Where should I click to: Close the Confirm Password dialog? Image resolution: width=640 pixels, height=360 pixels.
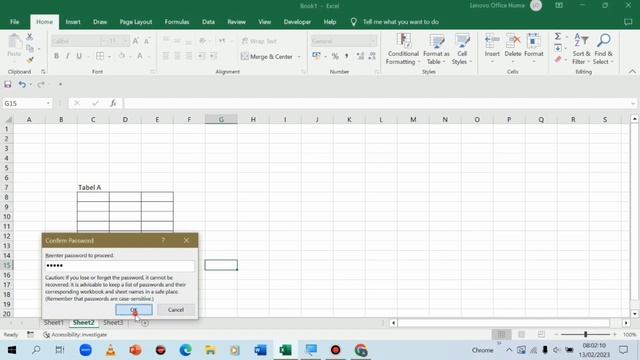186,240
